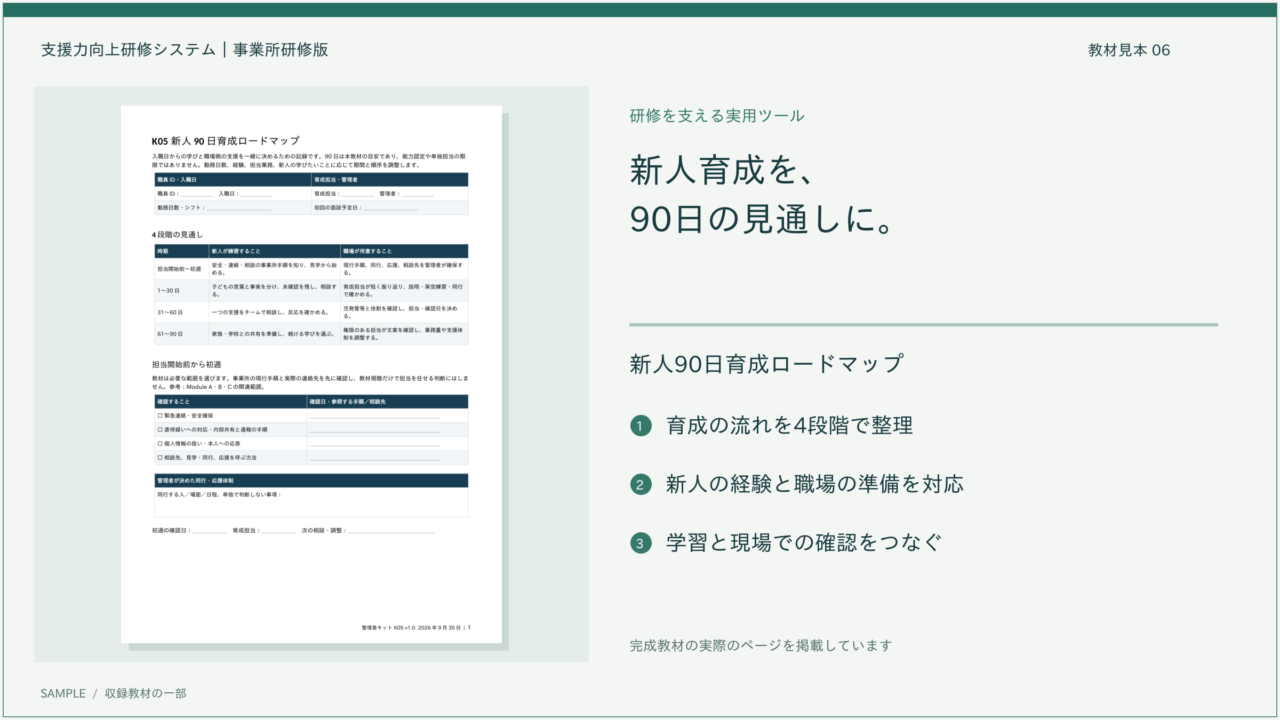Click the 教材見本 06 label

[x=1129, y=50]
